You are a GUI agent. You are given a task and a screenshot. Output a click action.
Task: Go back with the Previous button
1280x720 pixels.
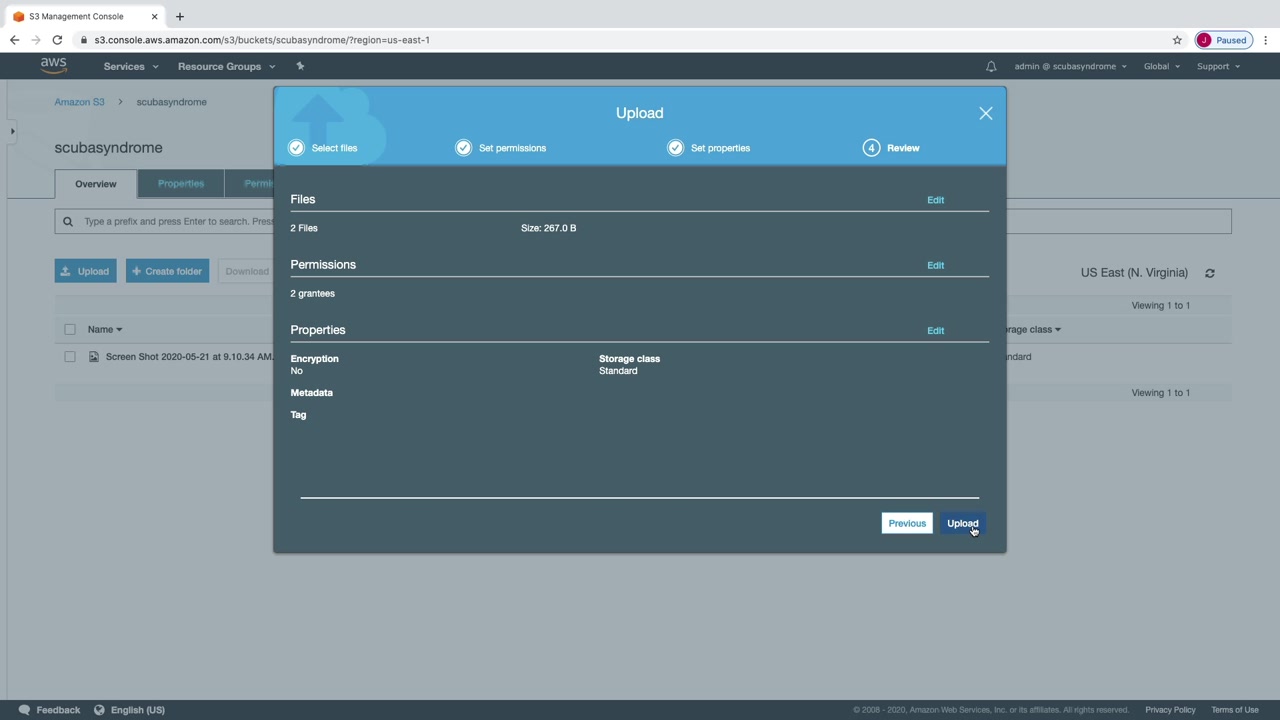pos(907,523)
